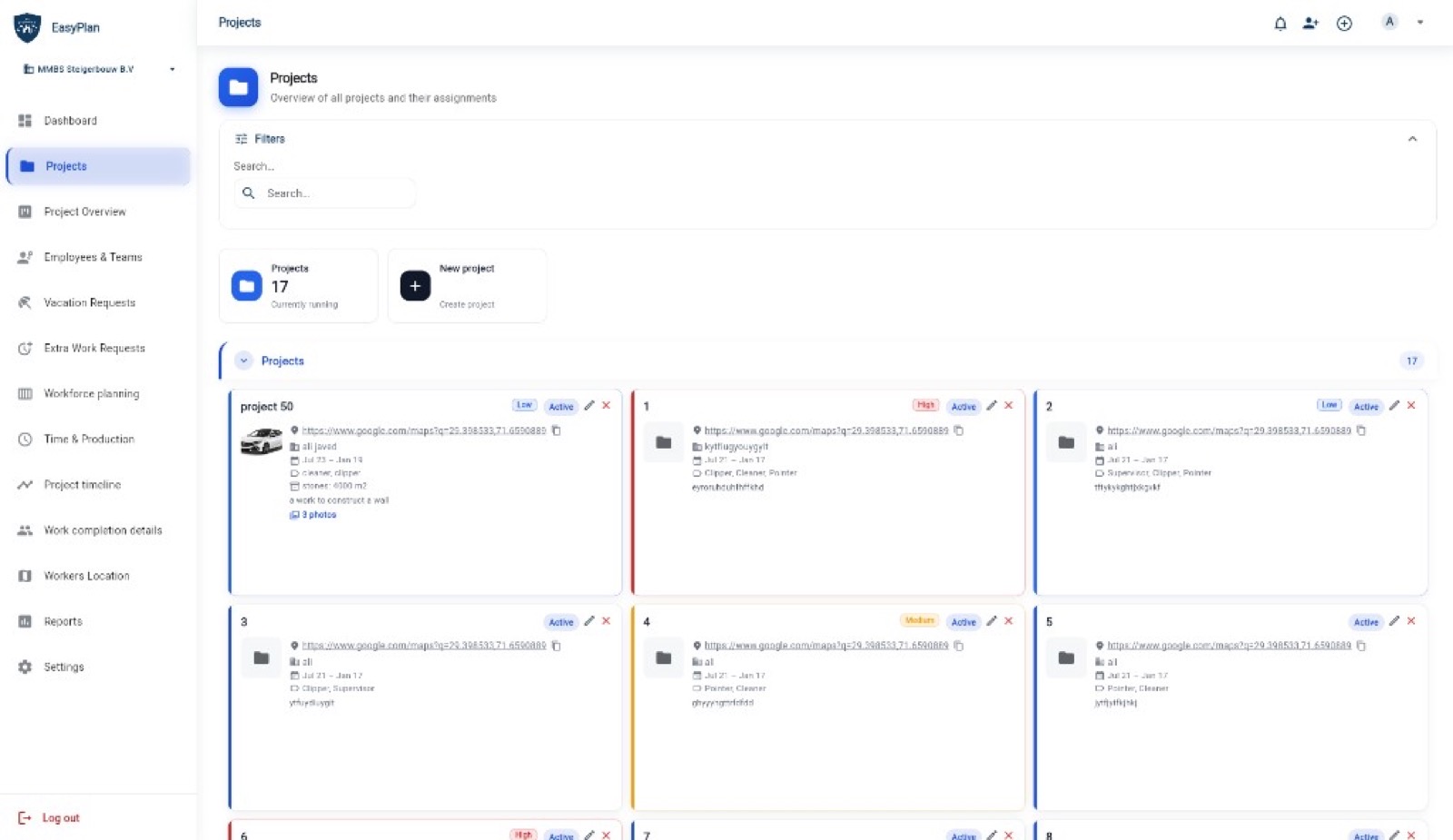This screenshot has width=1453, height=840.
Task: Delete project 50 with X icon
Action: coord(607,406)
